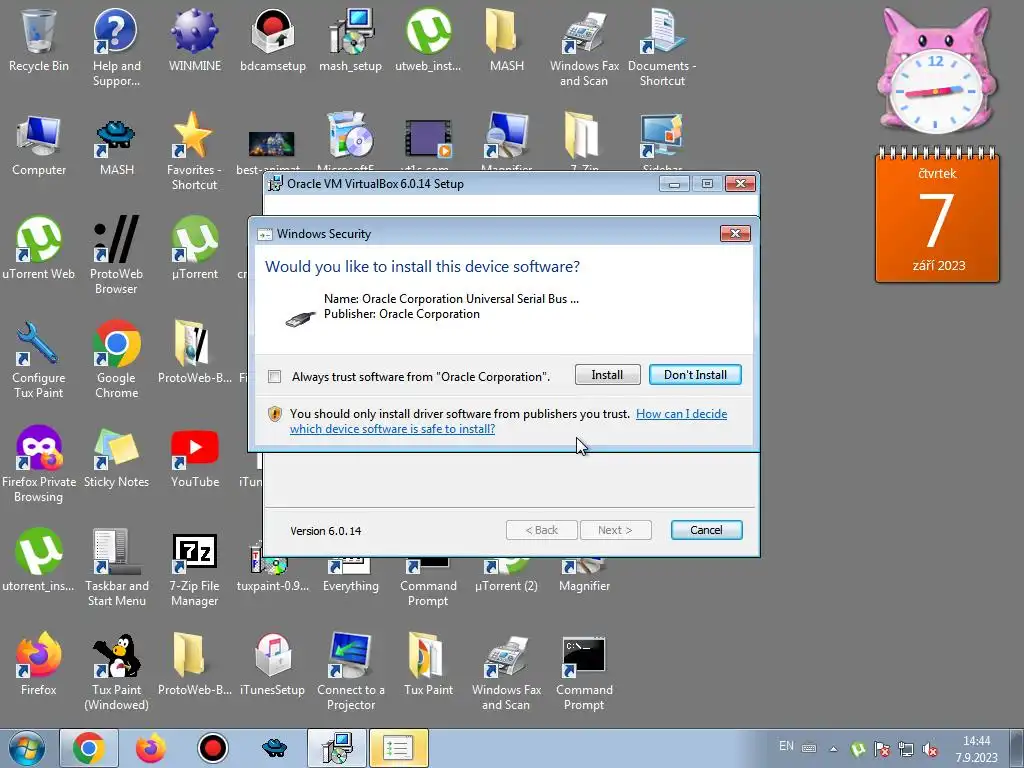Open the EN language indicator in tray
The height and width of the screenshot is (768, 1024).
[x=786, y=746]
